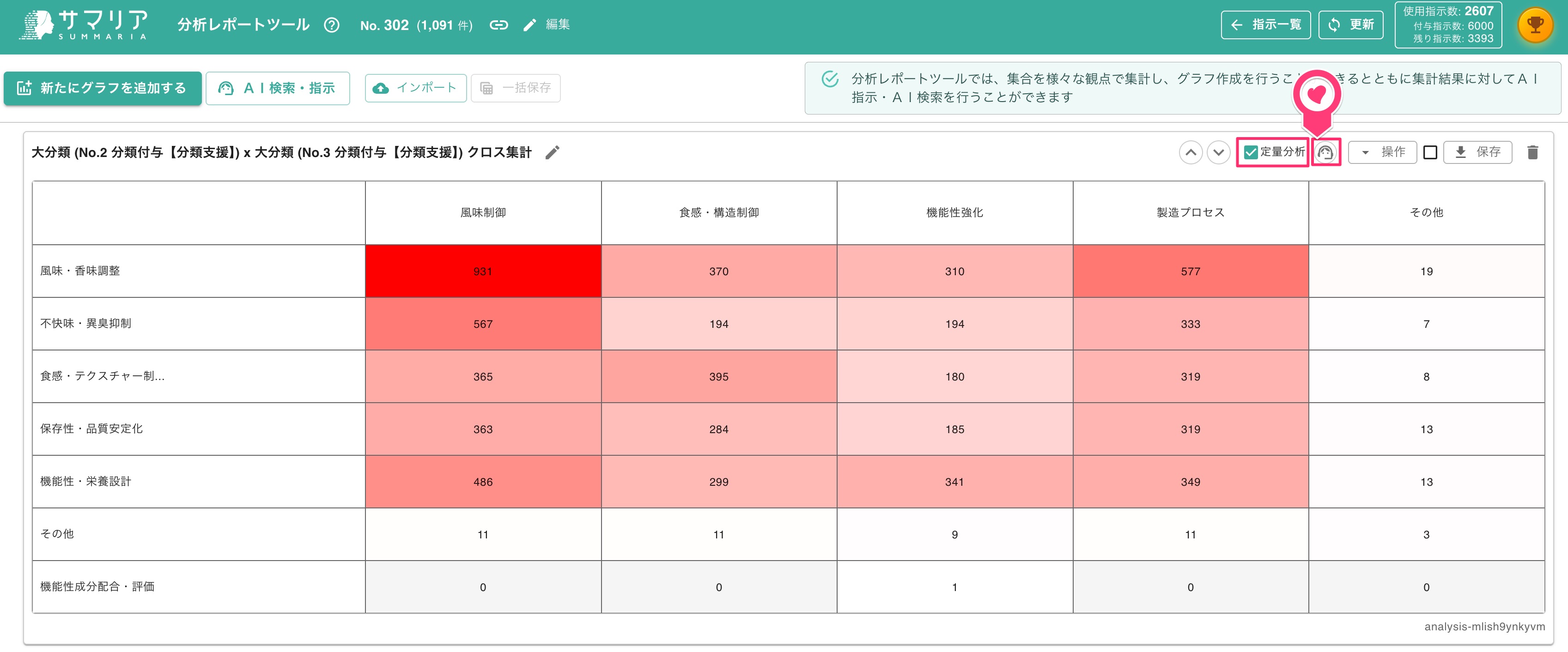Click row label 食感・テクスチャー制...

pyautogui.click(x=102, y=376)
